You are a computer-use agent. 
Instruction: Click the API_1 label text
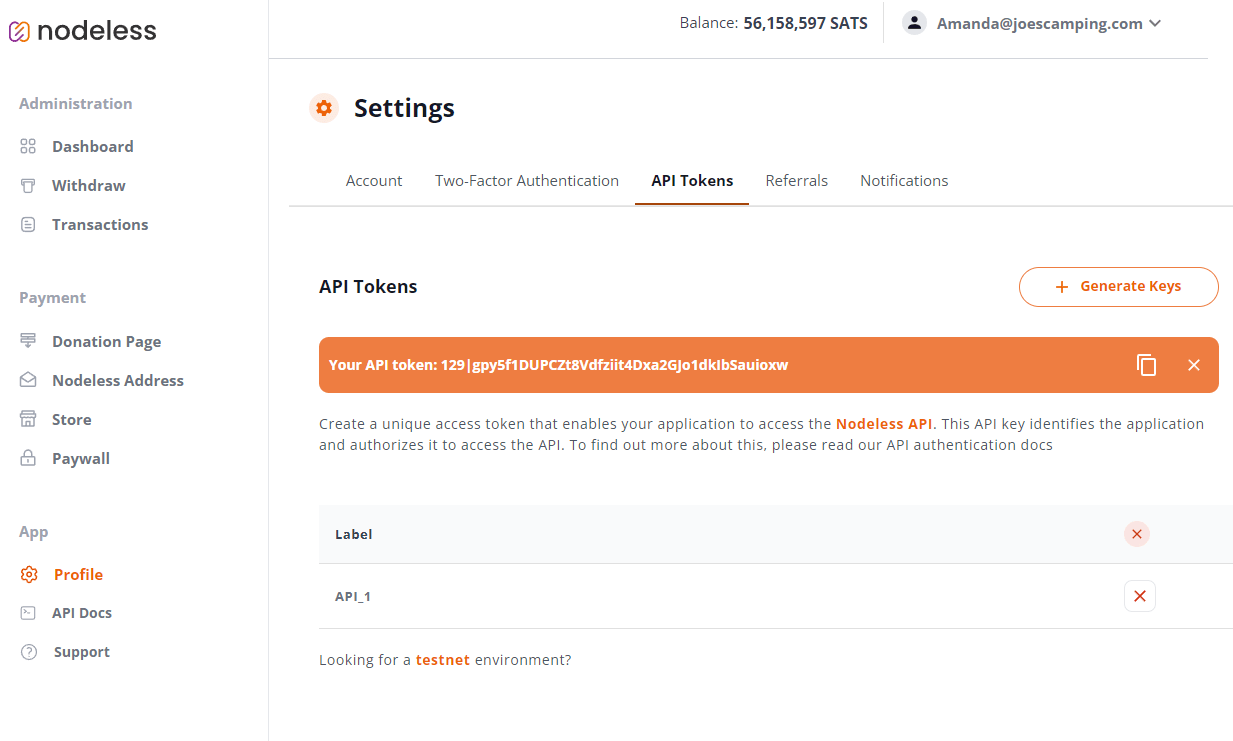(353, 596)
